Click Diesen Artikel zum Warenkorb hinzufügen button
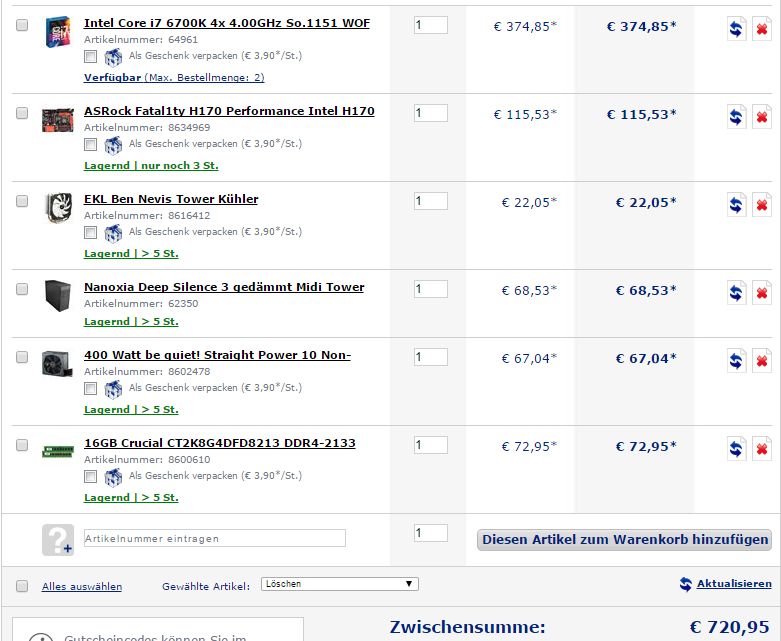Viewport: 781px width, 641px height. click(x=625, y=540)
